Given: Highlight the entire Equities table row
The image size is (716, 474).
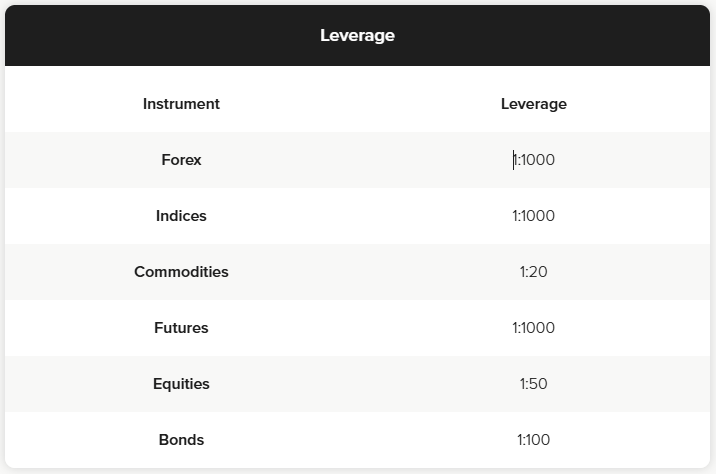Looking at the screenshot, I should pos(357,384).
